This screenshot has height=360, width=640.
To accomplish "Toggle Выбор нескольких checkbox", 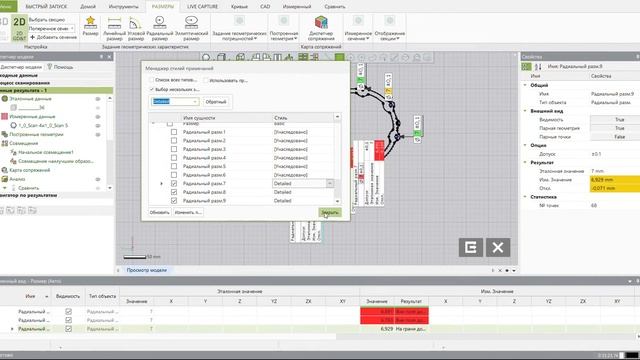I will 152,89.
